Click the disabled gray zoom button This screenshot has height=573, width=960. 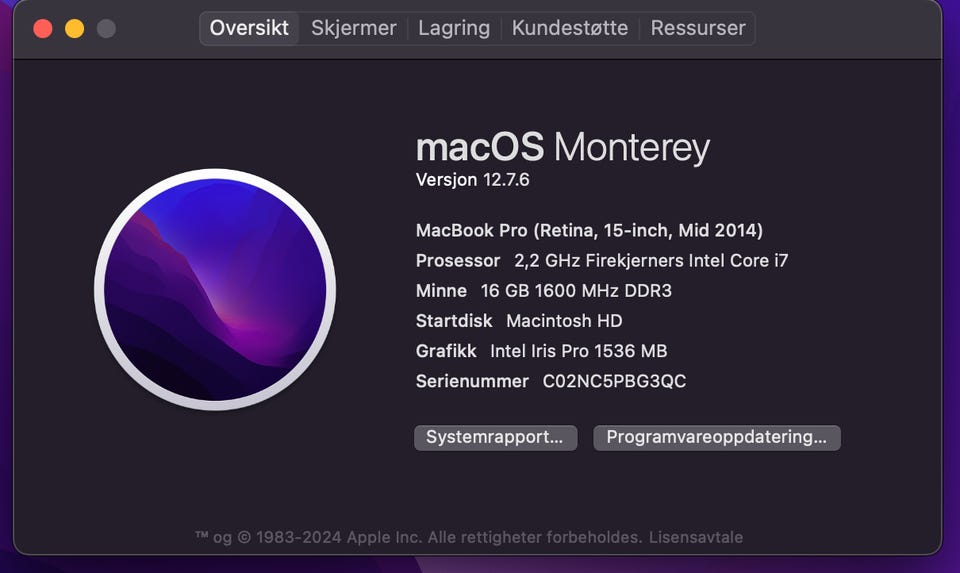107,28
